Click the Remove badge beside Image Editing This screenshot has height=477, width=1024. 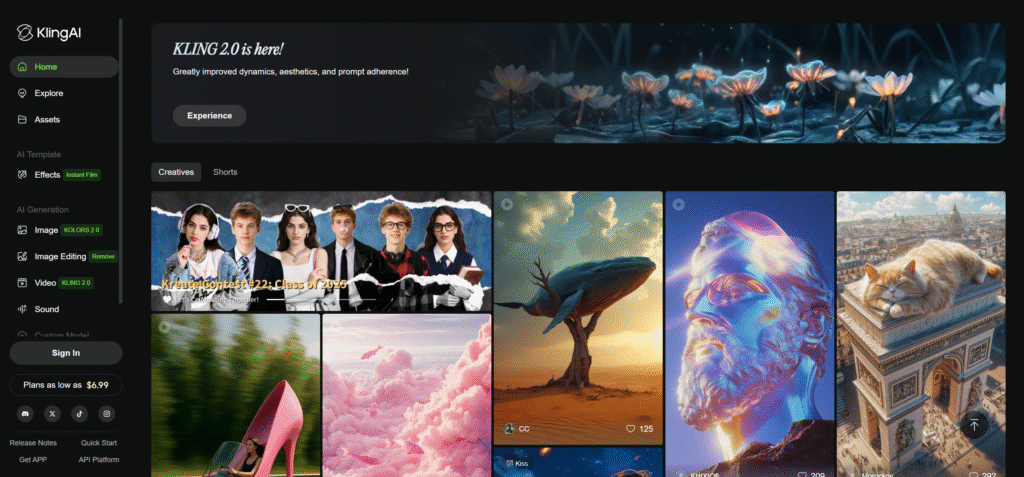pyautogui.click(x=103, y=257)
